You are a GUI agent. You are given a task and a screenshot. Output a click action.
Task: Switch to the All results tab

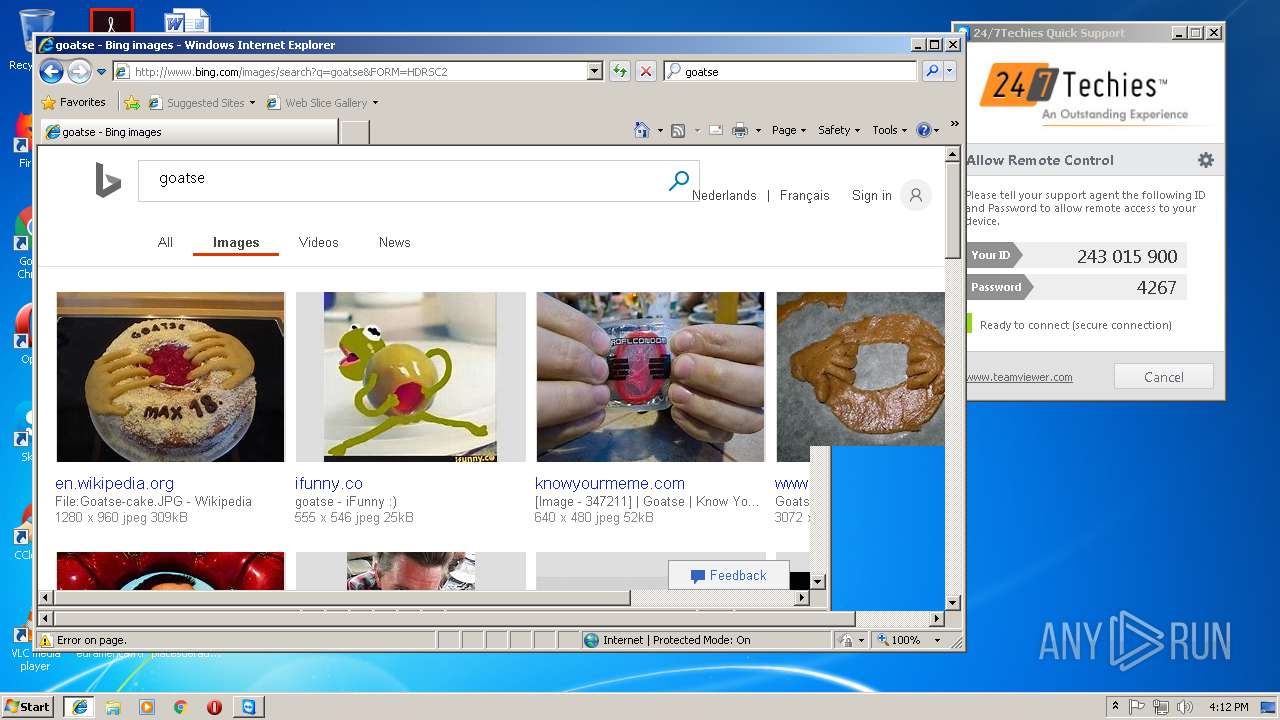165,242
